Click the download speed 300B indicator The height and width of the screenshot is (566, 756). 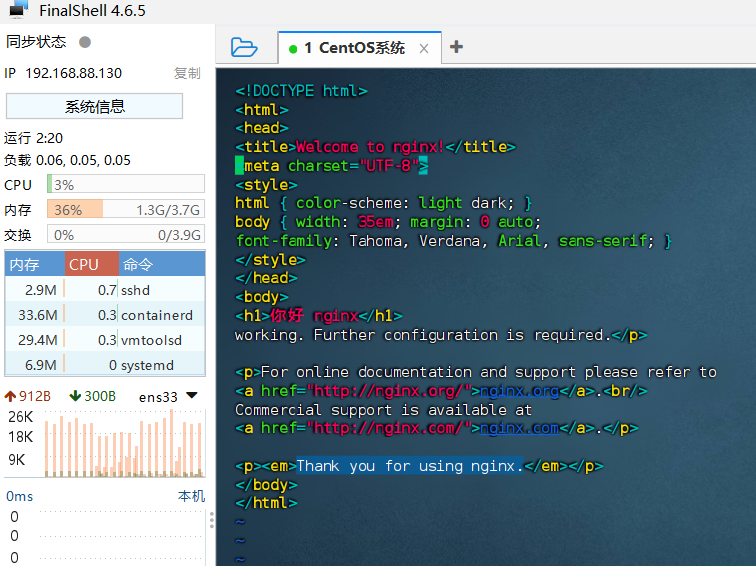pos(93,396)
